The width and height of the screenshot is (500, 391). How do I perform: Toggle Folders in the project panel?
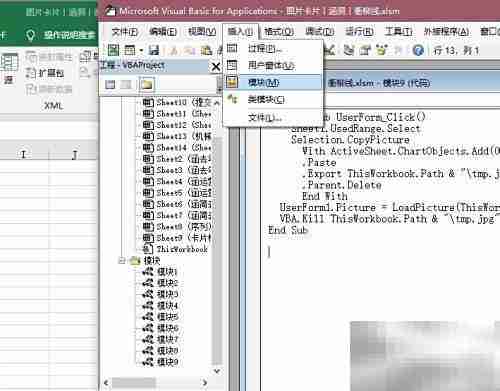tap(146, 84)
